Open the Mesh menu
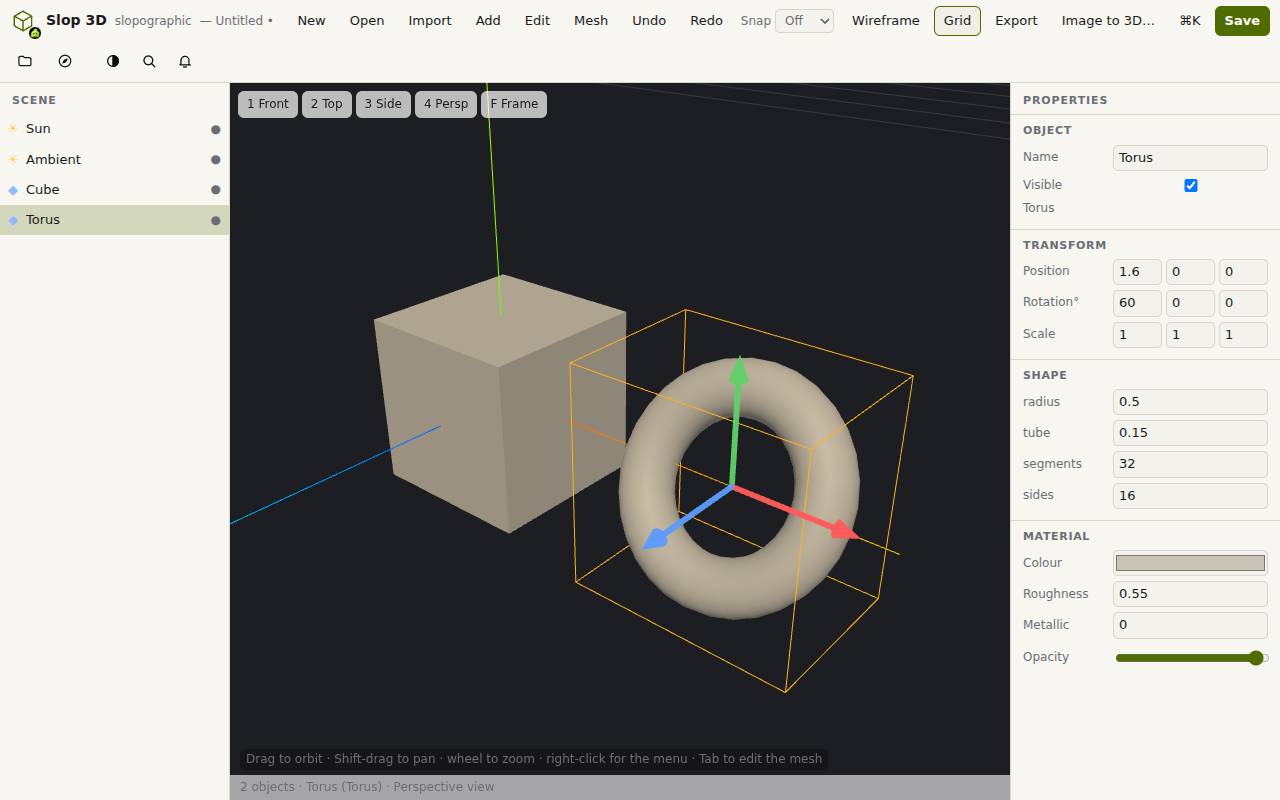Screen dimensions: 1280x800 591,20
